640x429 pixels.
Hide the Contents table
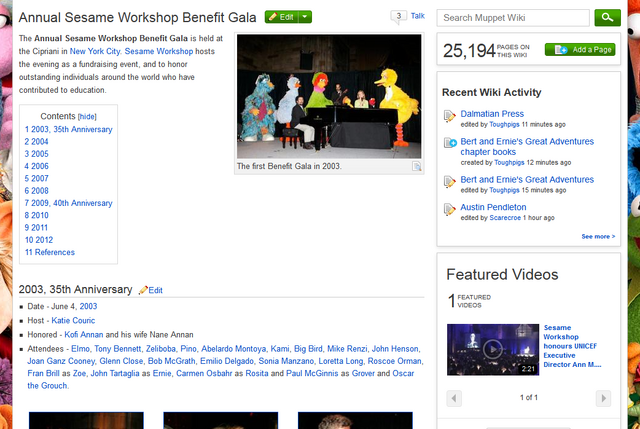[x=87, y=117]
